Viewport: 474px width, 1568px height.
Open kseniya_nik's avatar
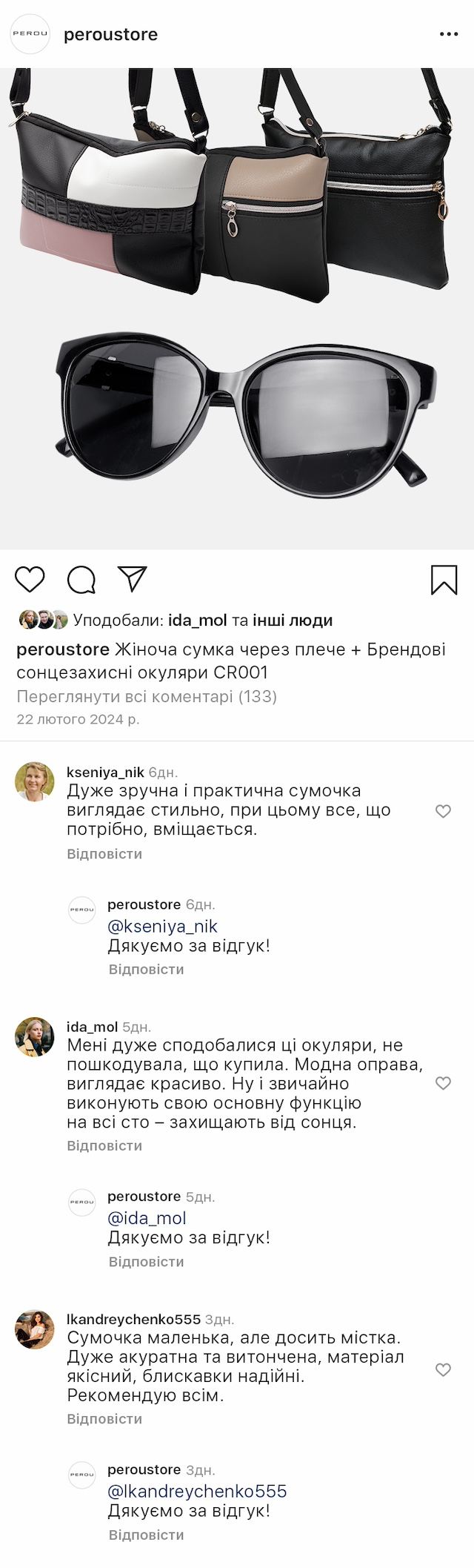coord(35,781)
